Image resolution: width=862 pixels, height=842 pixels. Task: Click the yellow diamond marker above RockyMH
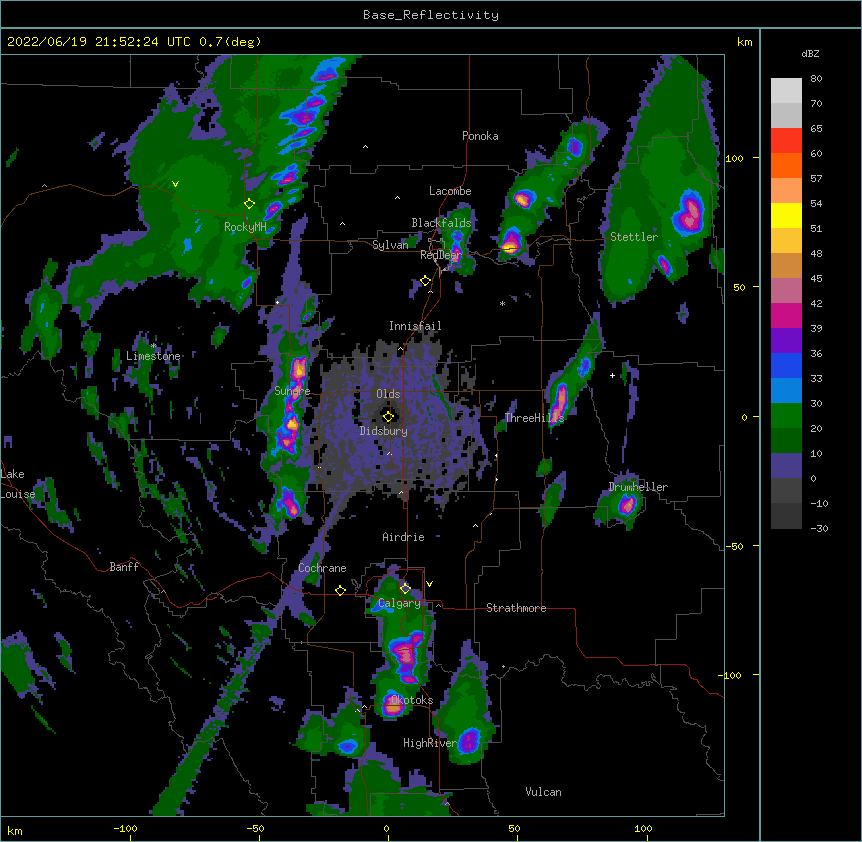click(x=250, y=204)
